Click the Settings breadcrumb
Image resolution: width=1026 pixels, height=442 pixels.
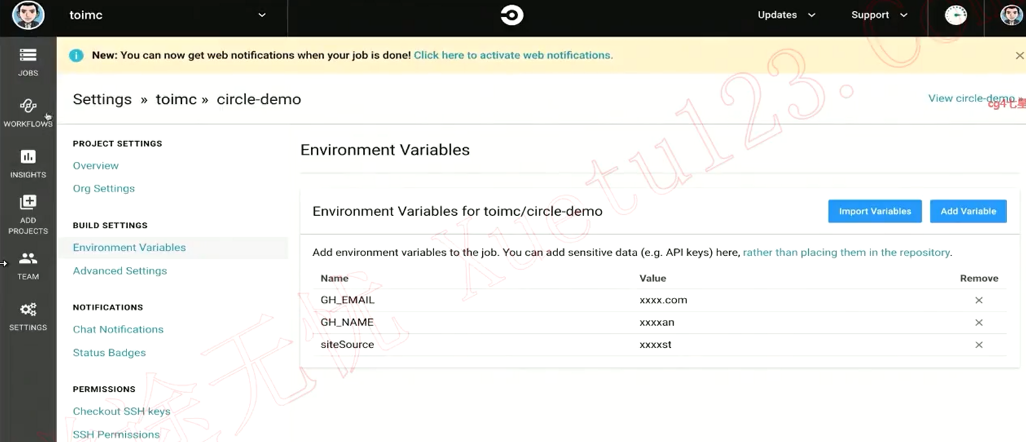(102, 100)
